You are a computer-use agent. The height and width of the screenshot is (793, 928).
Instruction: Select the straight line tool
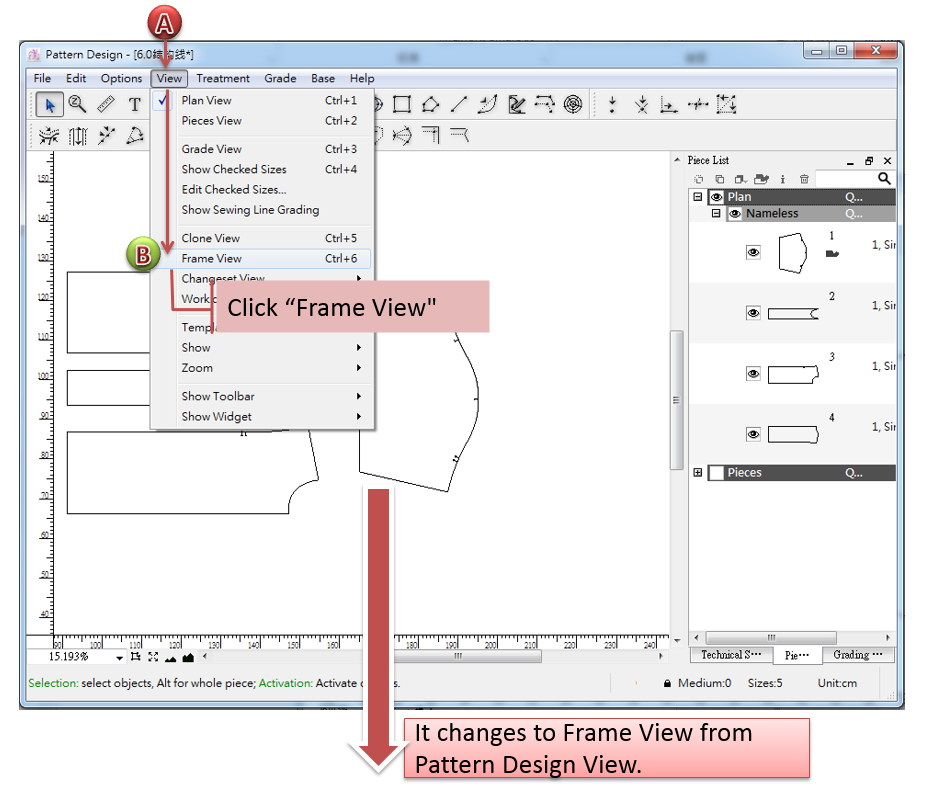pyautogui.click(x=458, y=104)
